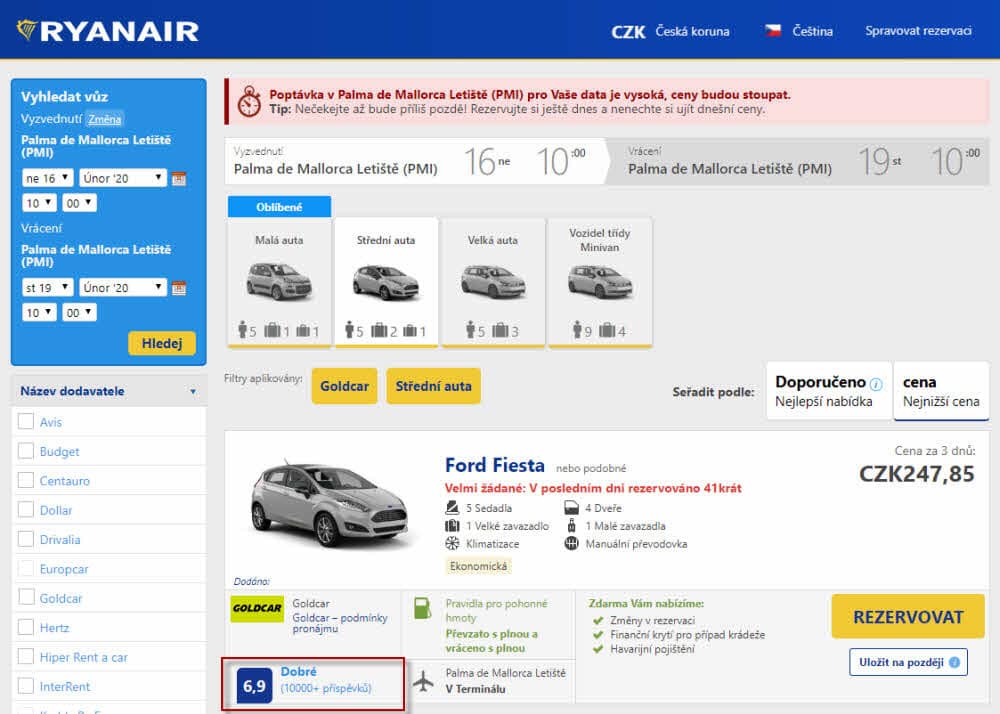The height and width of the screenshot is (714, 1000).
Task: Open the Čeština language selector
Action: pos(799,31)
